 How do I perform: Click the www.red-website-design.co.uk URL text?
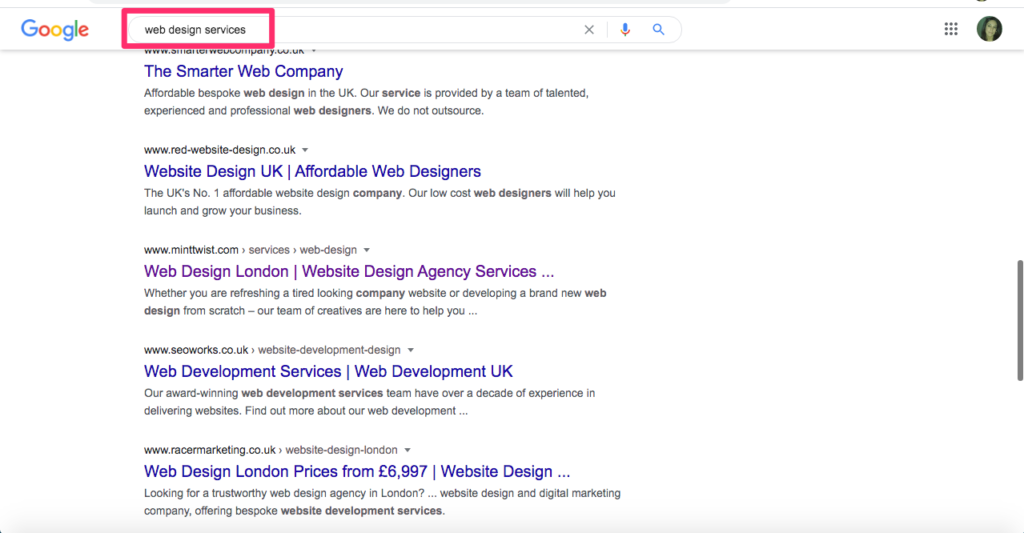[219, 150]
